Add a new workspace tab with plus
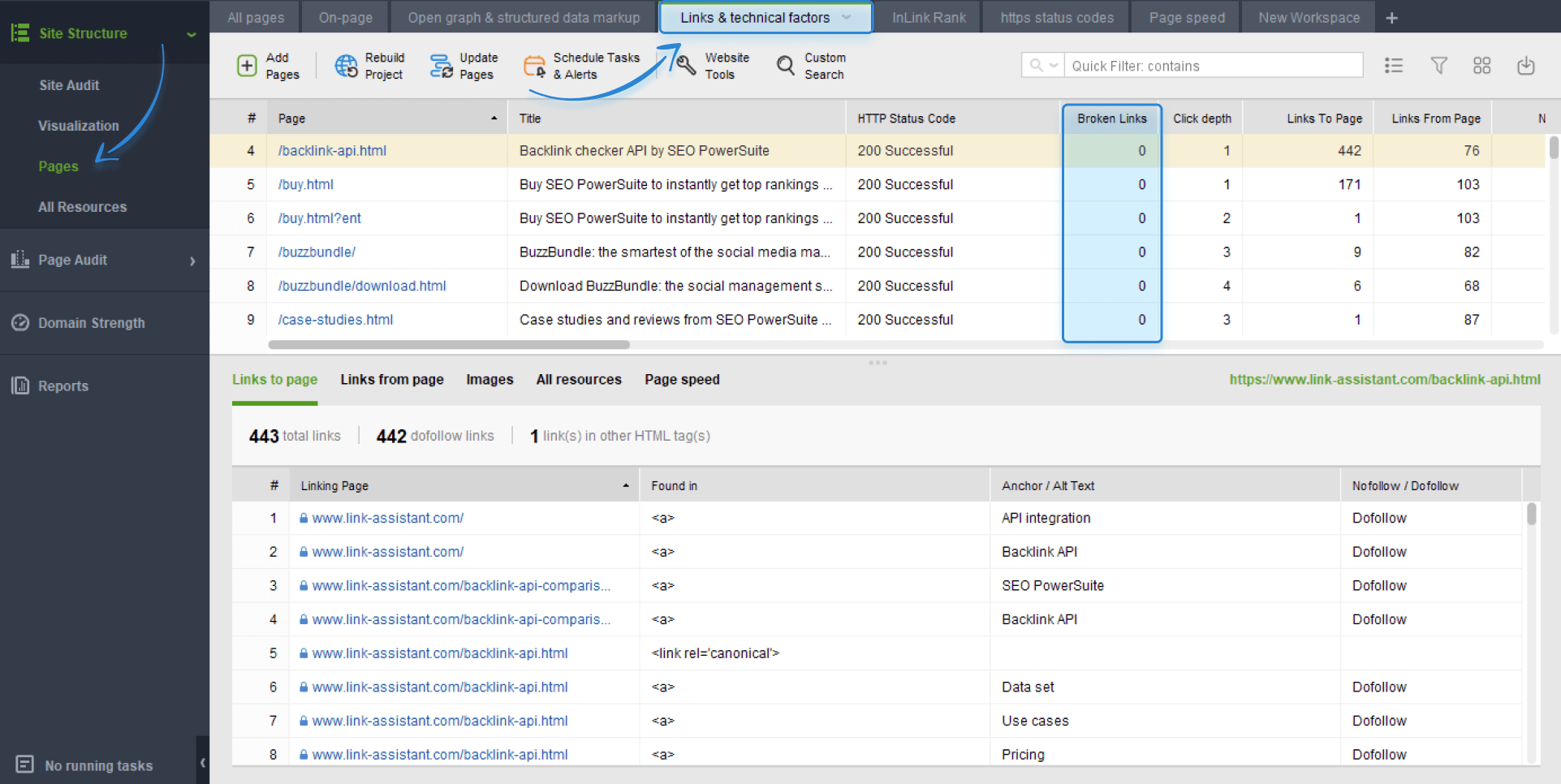The image size is (1561, 784). coord(1391,18)
